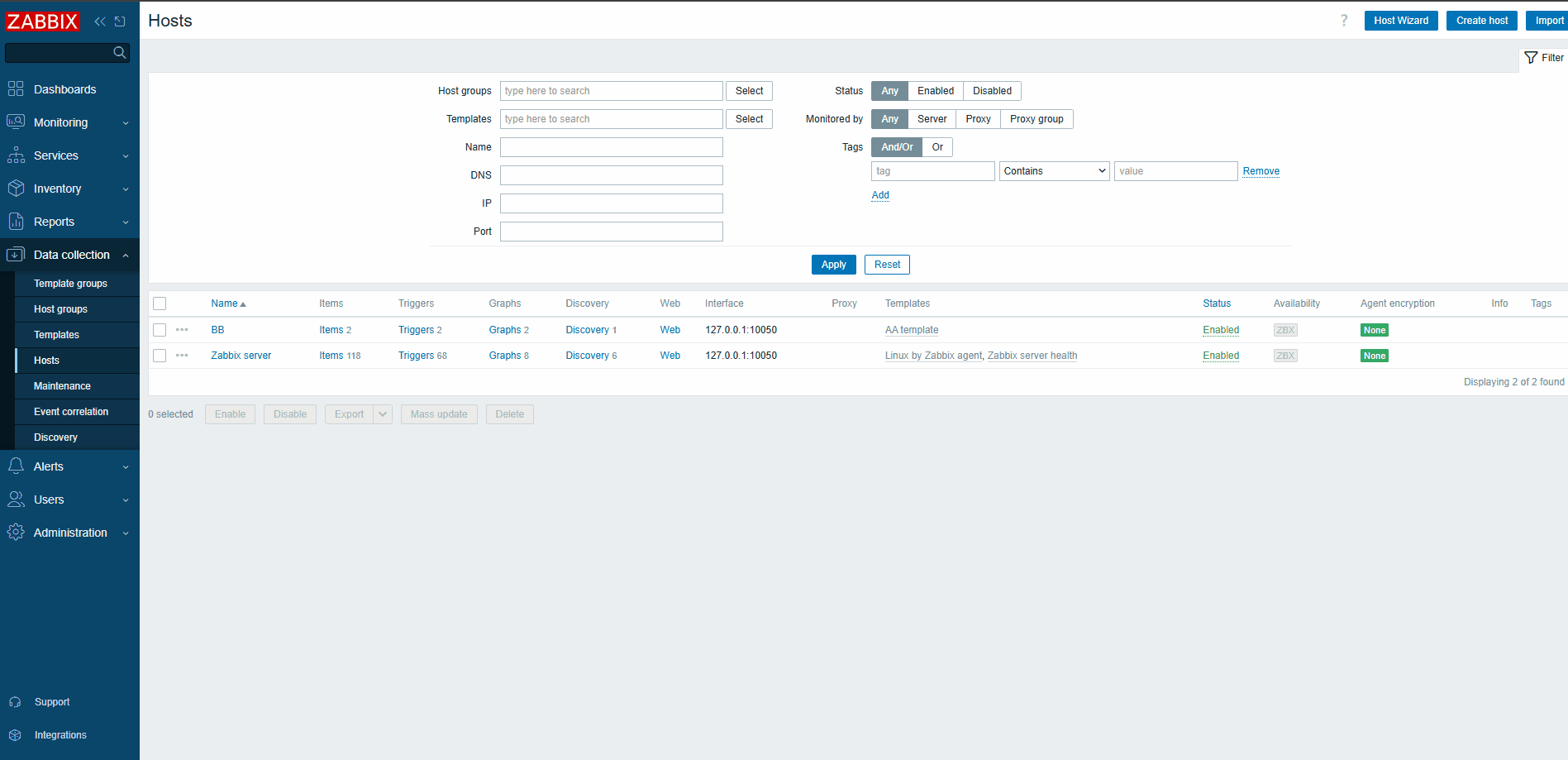The width and height of the screenshot is (1568, 760).
Task: Open the Export dropdown arrow
Action: tap(383, 414)
